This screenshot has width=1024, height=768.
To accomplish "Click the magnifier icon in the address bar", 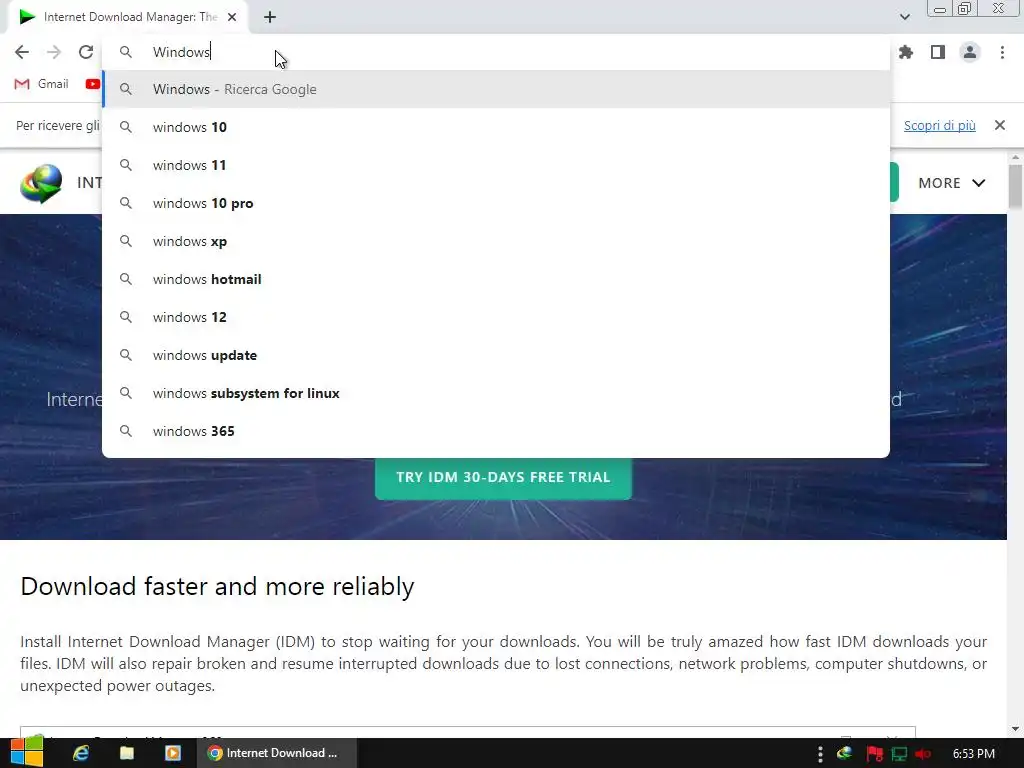I will click(x=126, y=52).
